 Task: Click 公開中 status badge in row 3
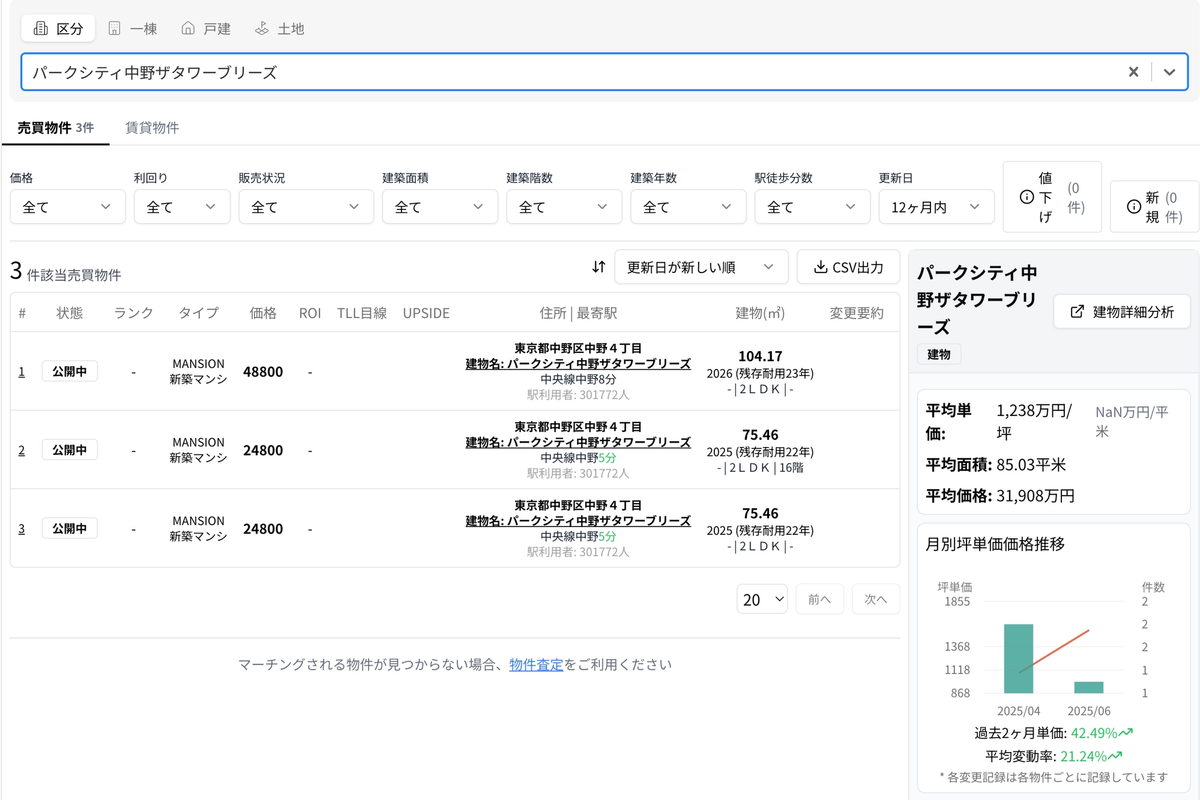click(69, 528)
